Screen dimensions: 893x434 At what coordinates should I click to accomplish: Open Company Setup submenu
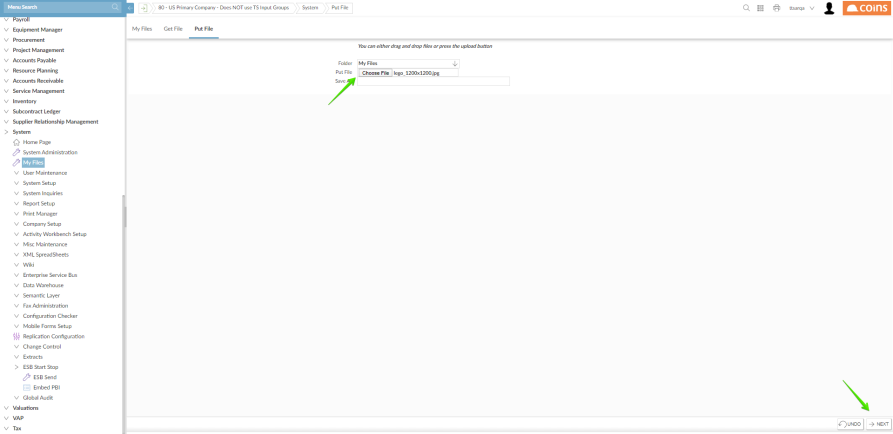tap(42, 224)
